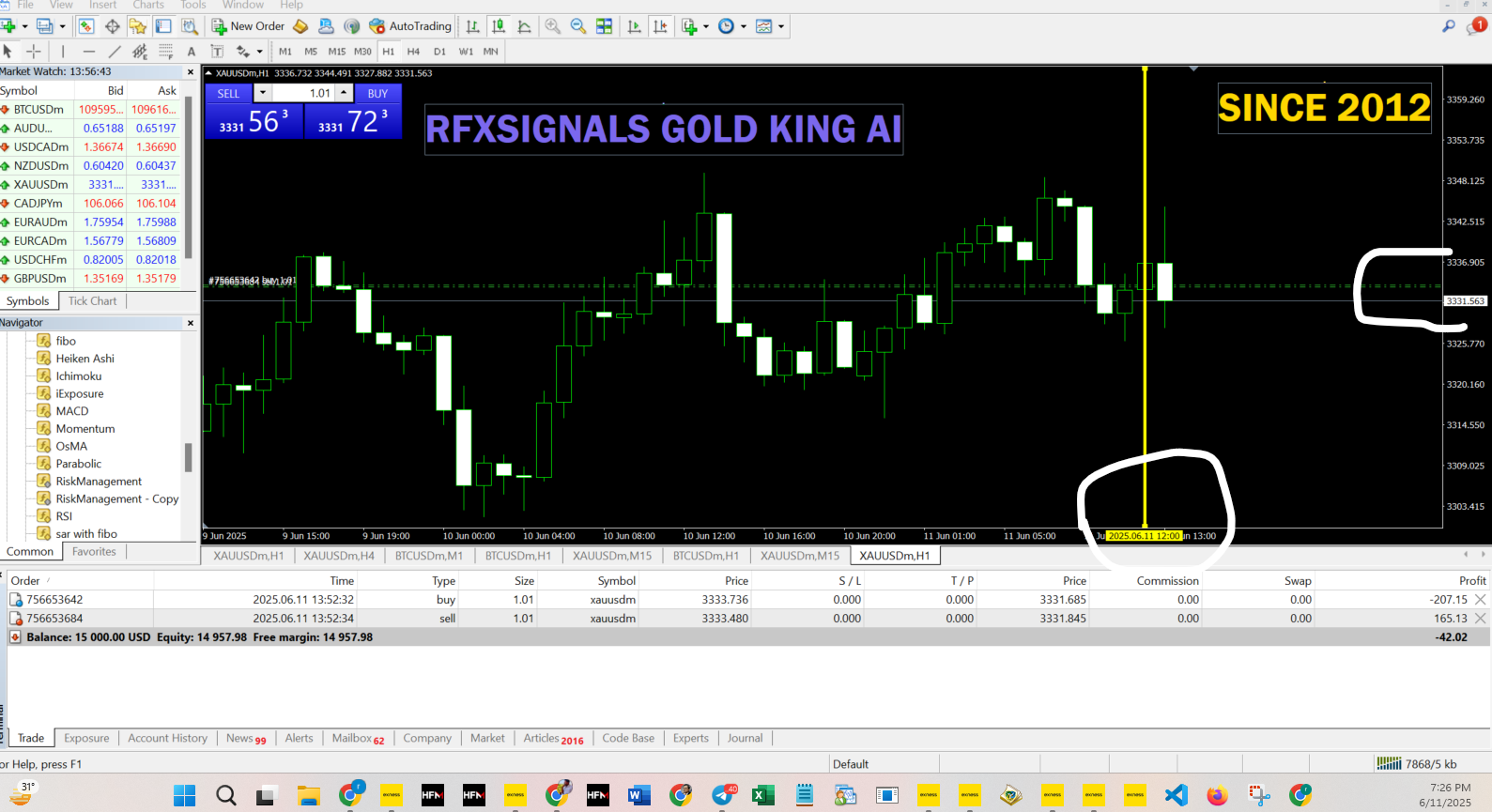Increase lot volume with up arrow

pyautogui.click(x=345, y=93)
